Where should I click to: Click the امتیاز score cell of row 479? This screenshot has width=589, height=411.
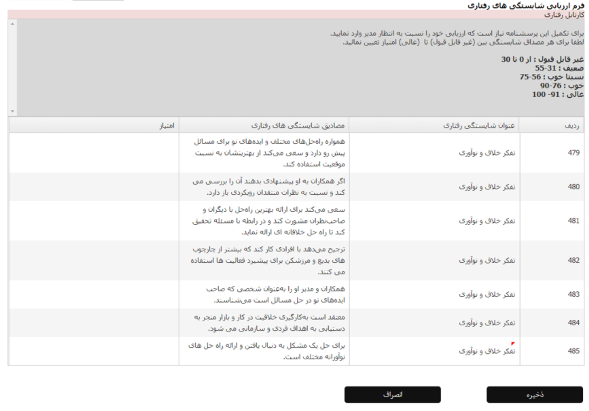(94, 153)
